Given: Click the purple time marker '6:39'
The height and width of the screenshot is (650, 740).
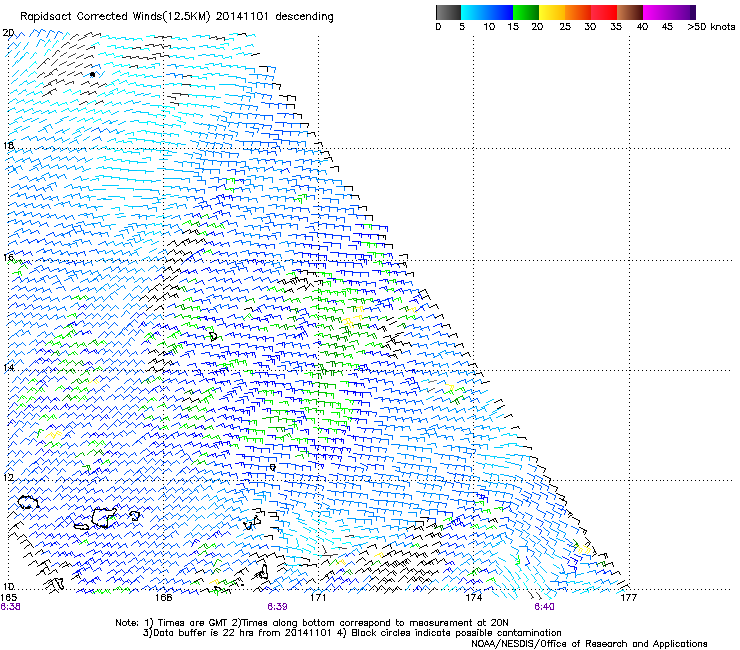Looking at the screenshot, I should pyautogui.click(x=278, y=607).
